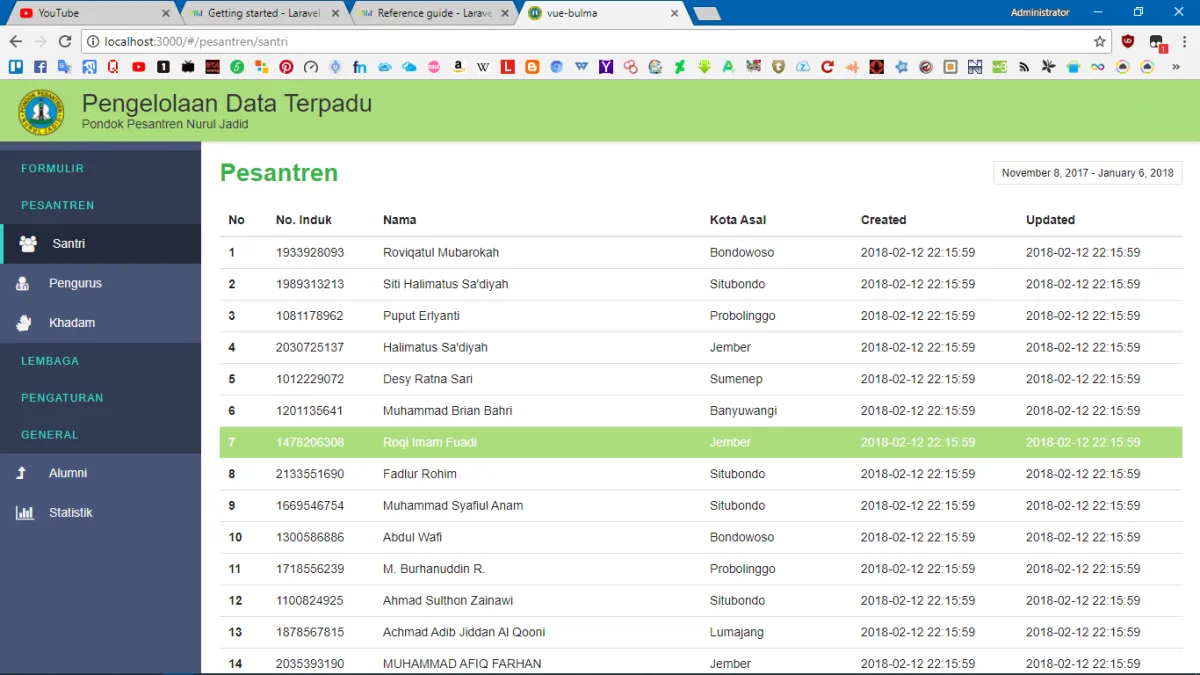Open the Blogger bookmark icon

[532, 67]
